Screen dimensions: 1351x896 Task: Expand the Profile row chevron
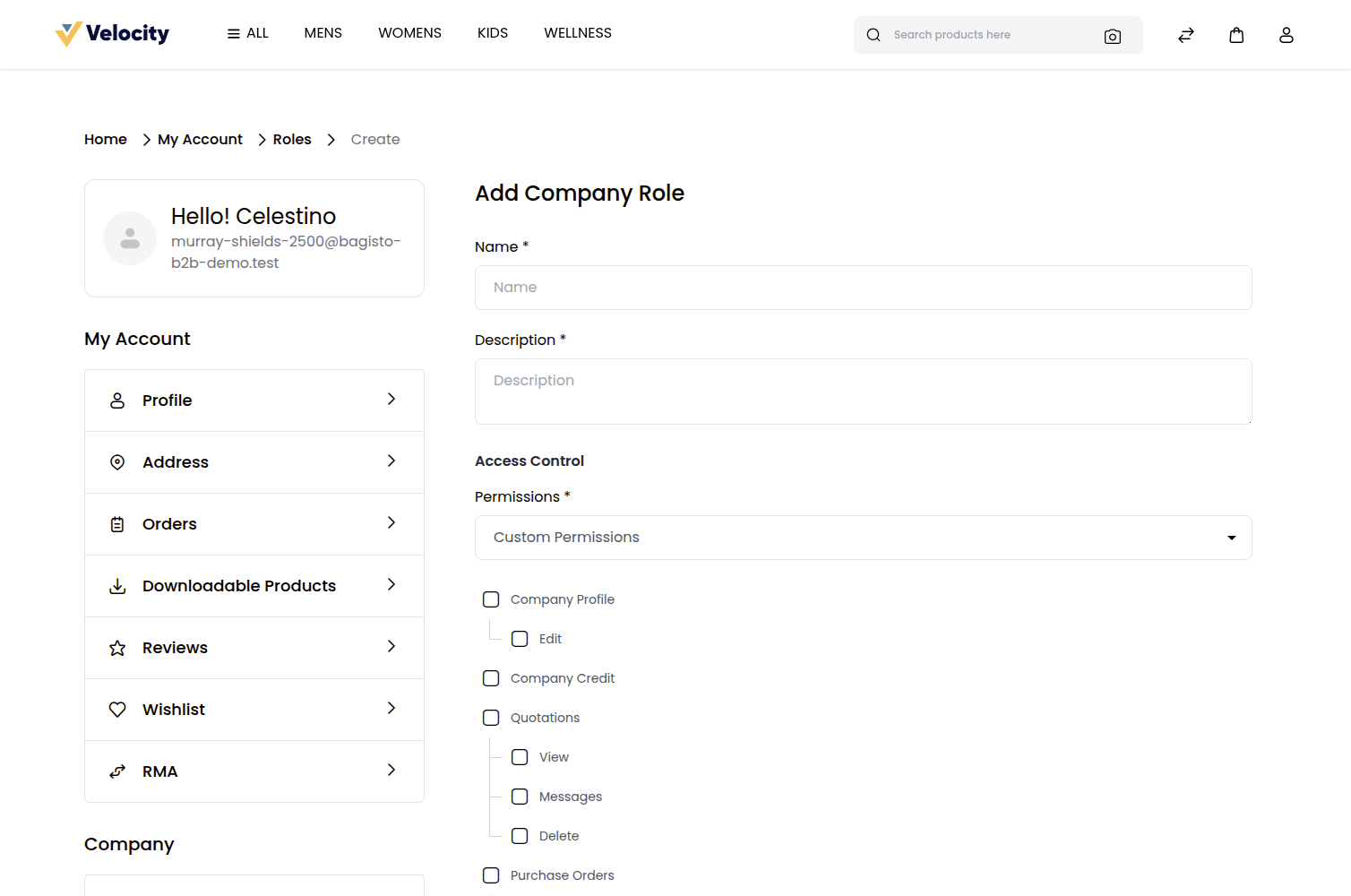pos(392,399)
